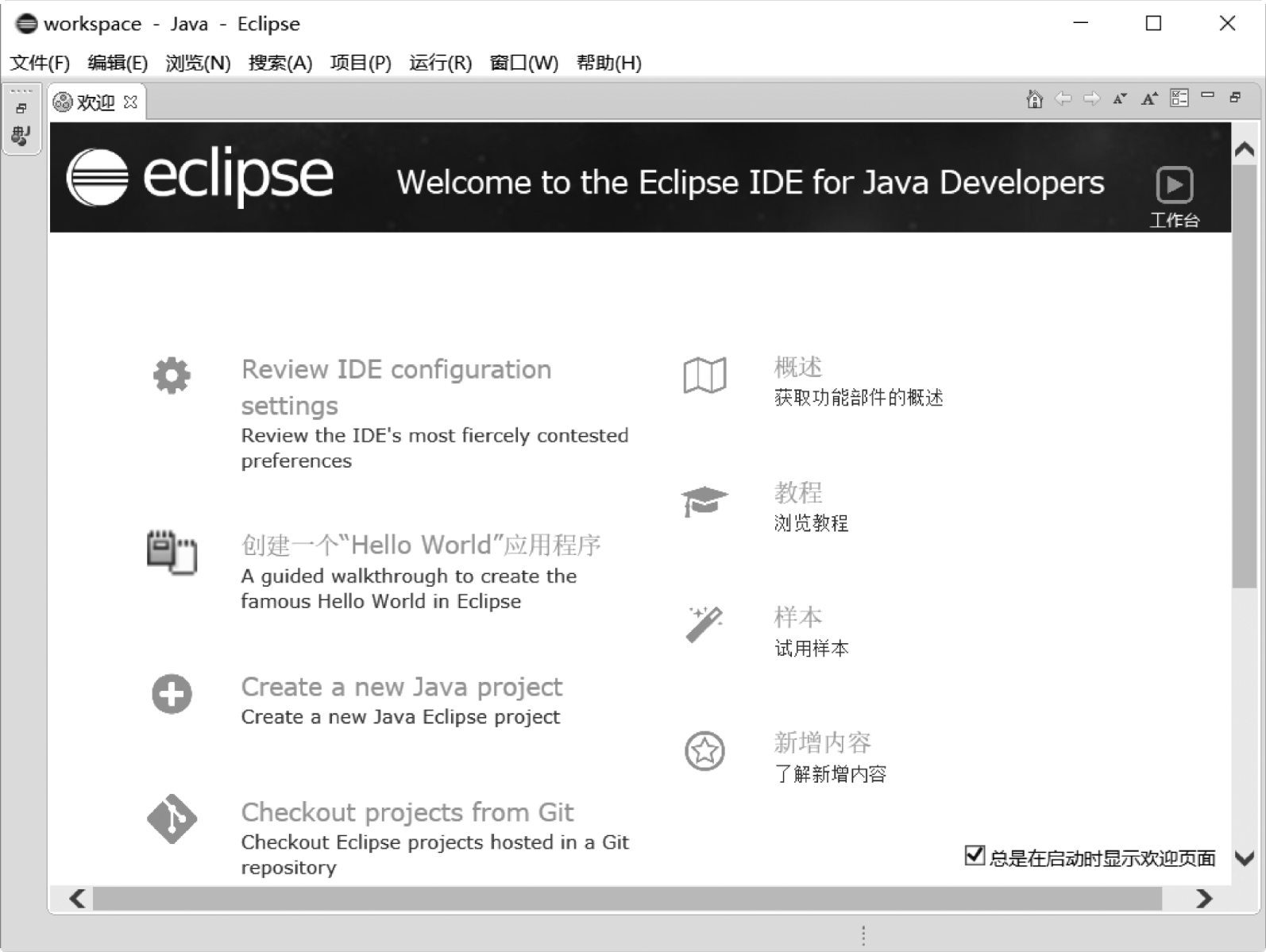Click the navigate forward arrow icon

(x=1092, y=98)
